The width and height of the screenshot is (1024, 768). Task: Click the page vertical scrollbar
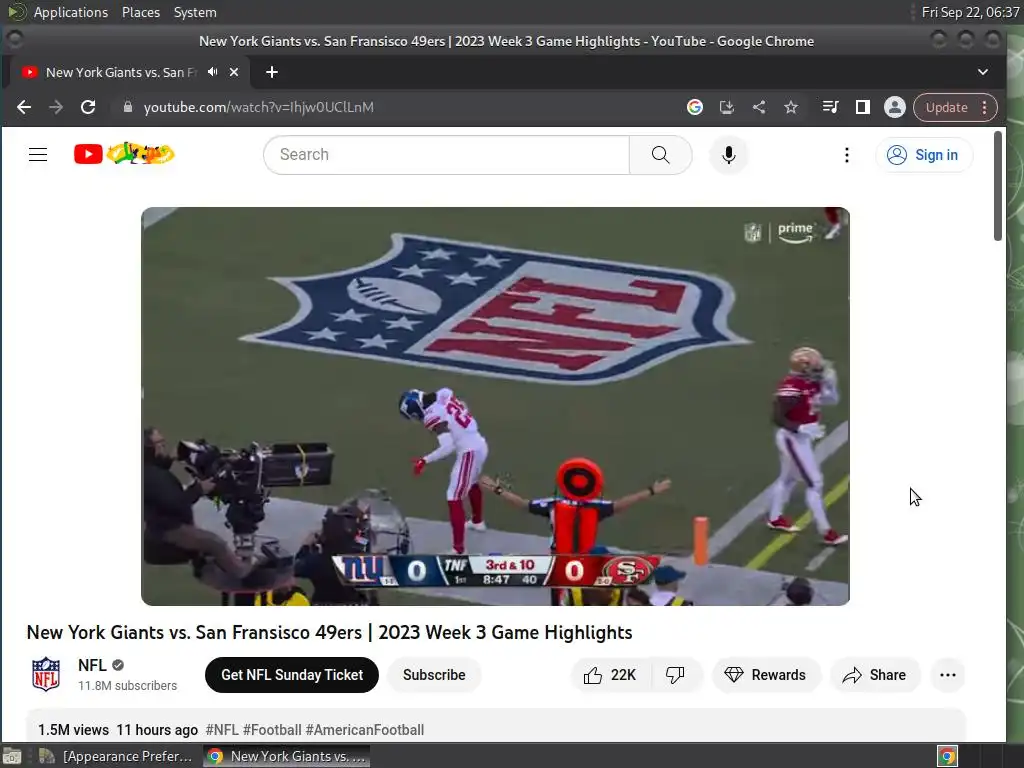point(997,186)
